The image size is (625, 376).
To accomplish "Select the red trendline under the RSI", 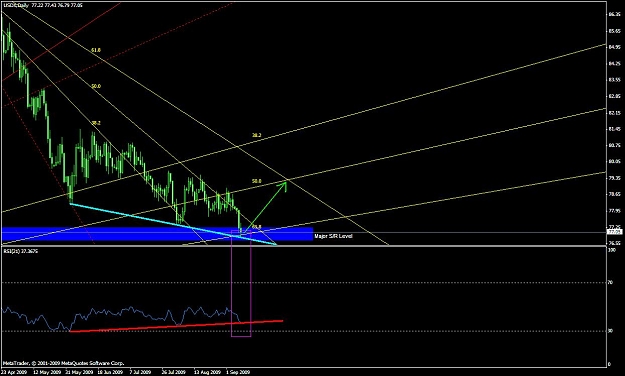I will 176,326.
